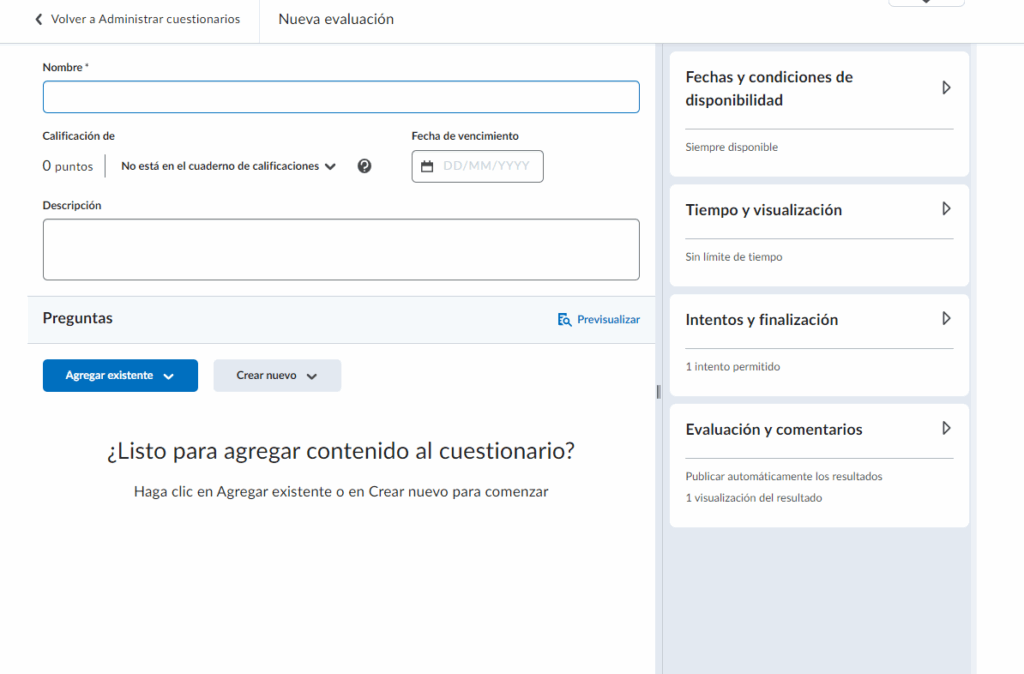Click the help question mark icon

tap(364, 166)
